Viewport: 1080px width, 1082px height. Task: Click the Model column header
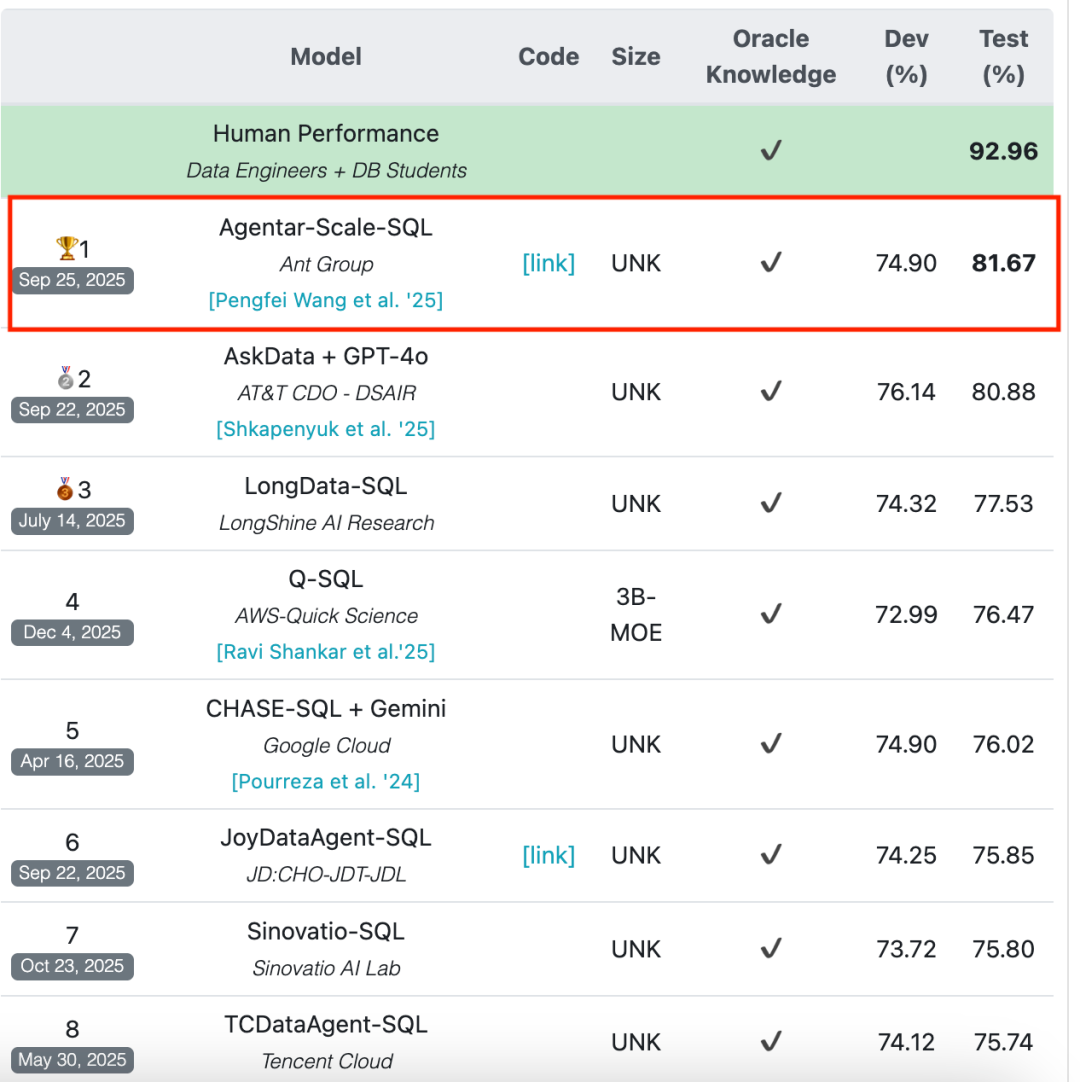point(326,57)
